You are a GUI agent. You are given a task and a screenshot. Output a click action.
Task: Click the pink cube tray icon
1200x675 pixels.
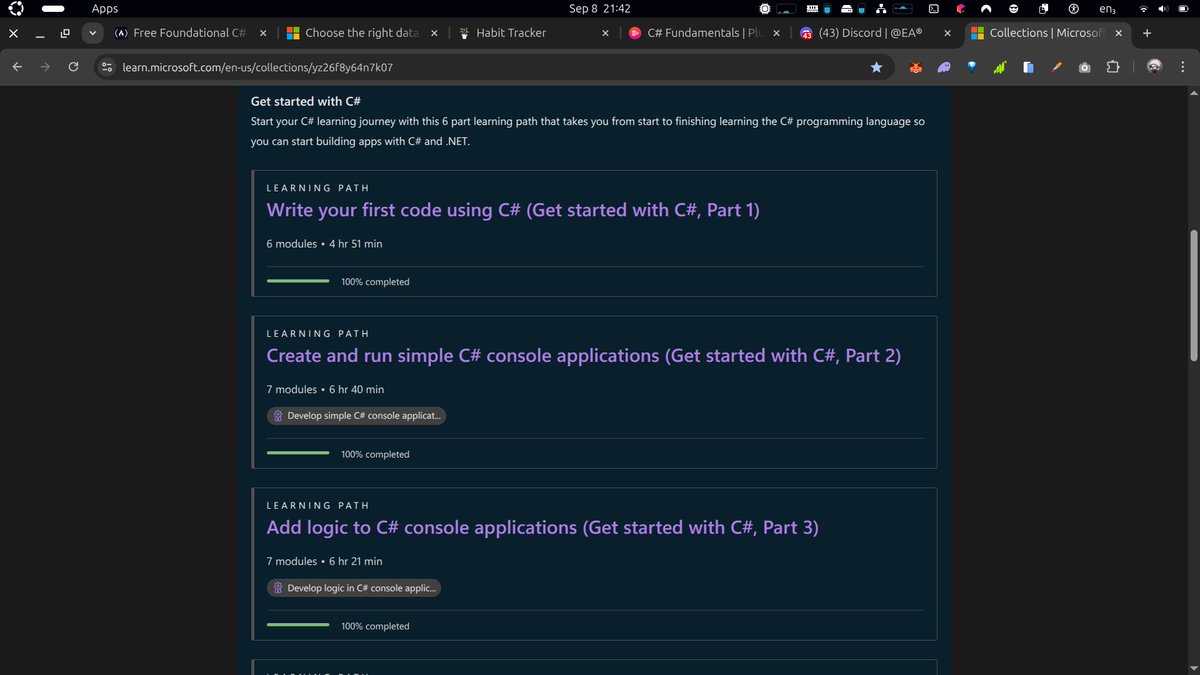[x=960, y=9]
